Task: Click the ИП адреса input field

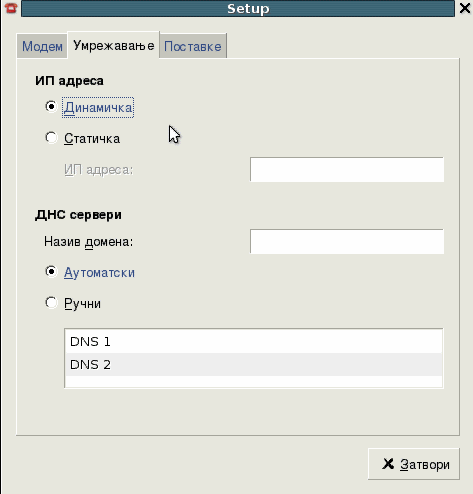Action: coord(347,170)
